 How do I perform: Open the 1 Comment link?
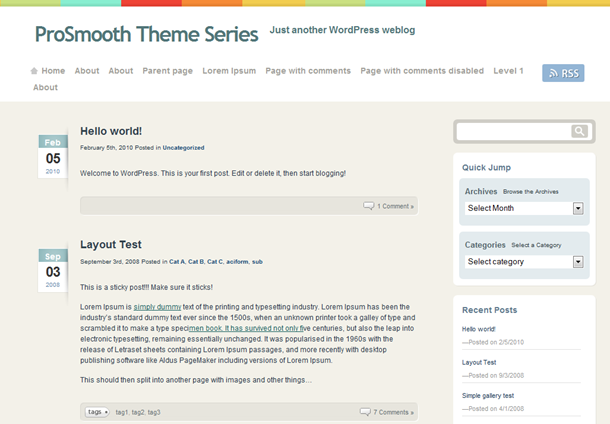[395, 206]
